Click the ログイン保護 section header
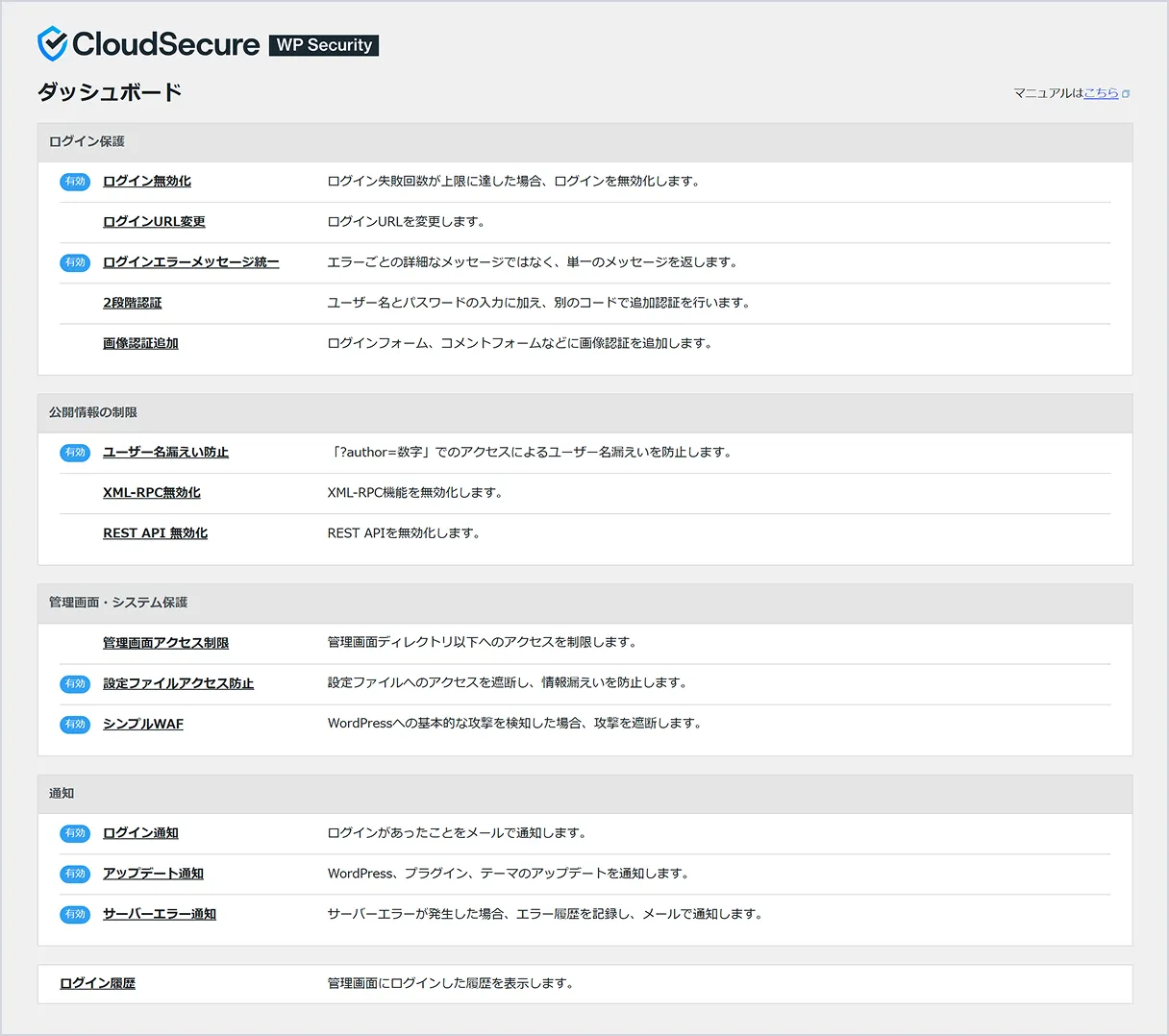This screenshot has width=1169, height=1036. pyautogui.click(x=584, y=141)
